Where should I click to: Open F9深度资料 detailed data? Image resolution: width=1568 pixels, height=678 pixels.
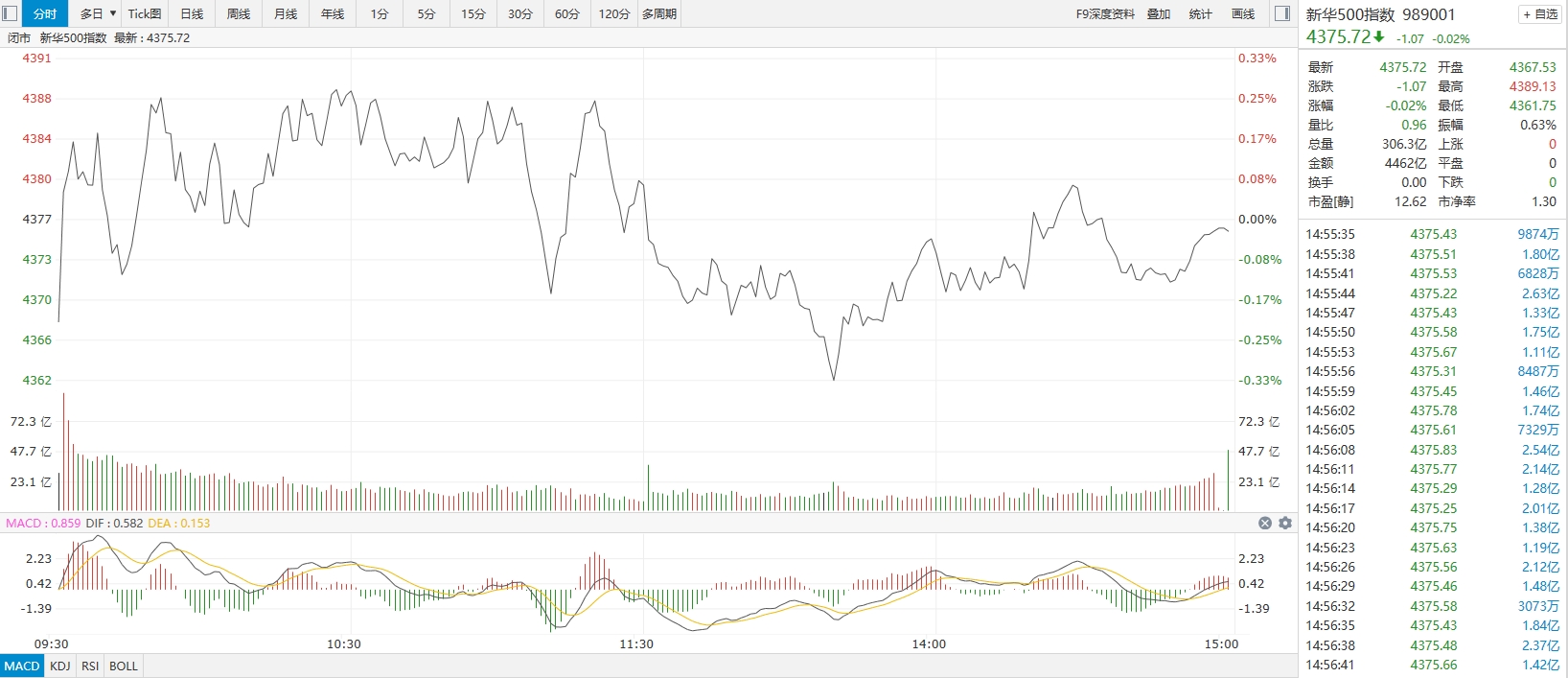[x=1105, y=13]
